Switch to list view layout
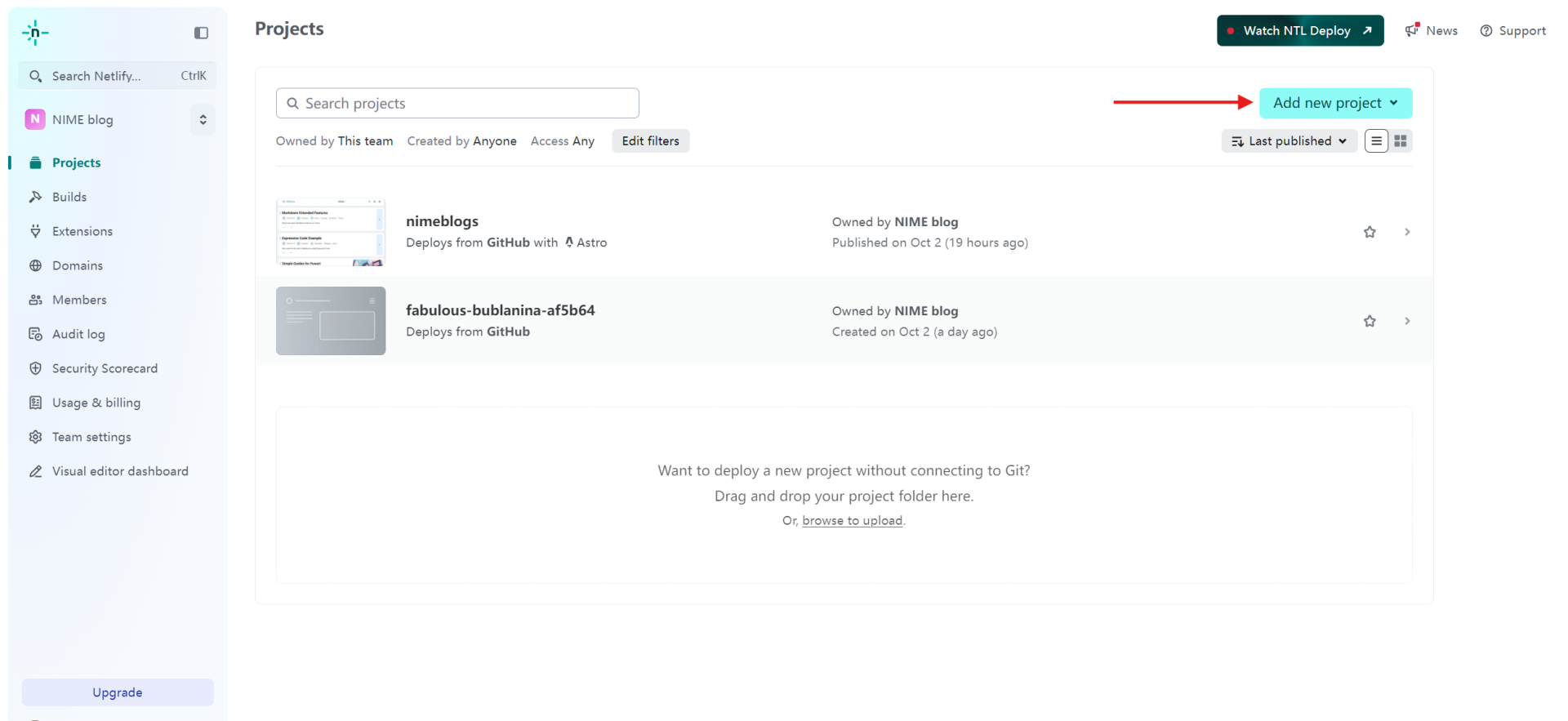This screenshot has width=1568, height=721. (1376, 141)
